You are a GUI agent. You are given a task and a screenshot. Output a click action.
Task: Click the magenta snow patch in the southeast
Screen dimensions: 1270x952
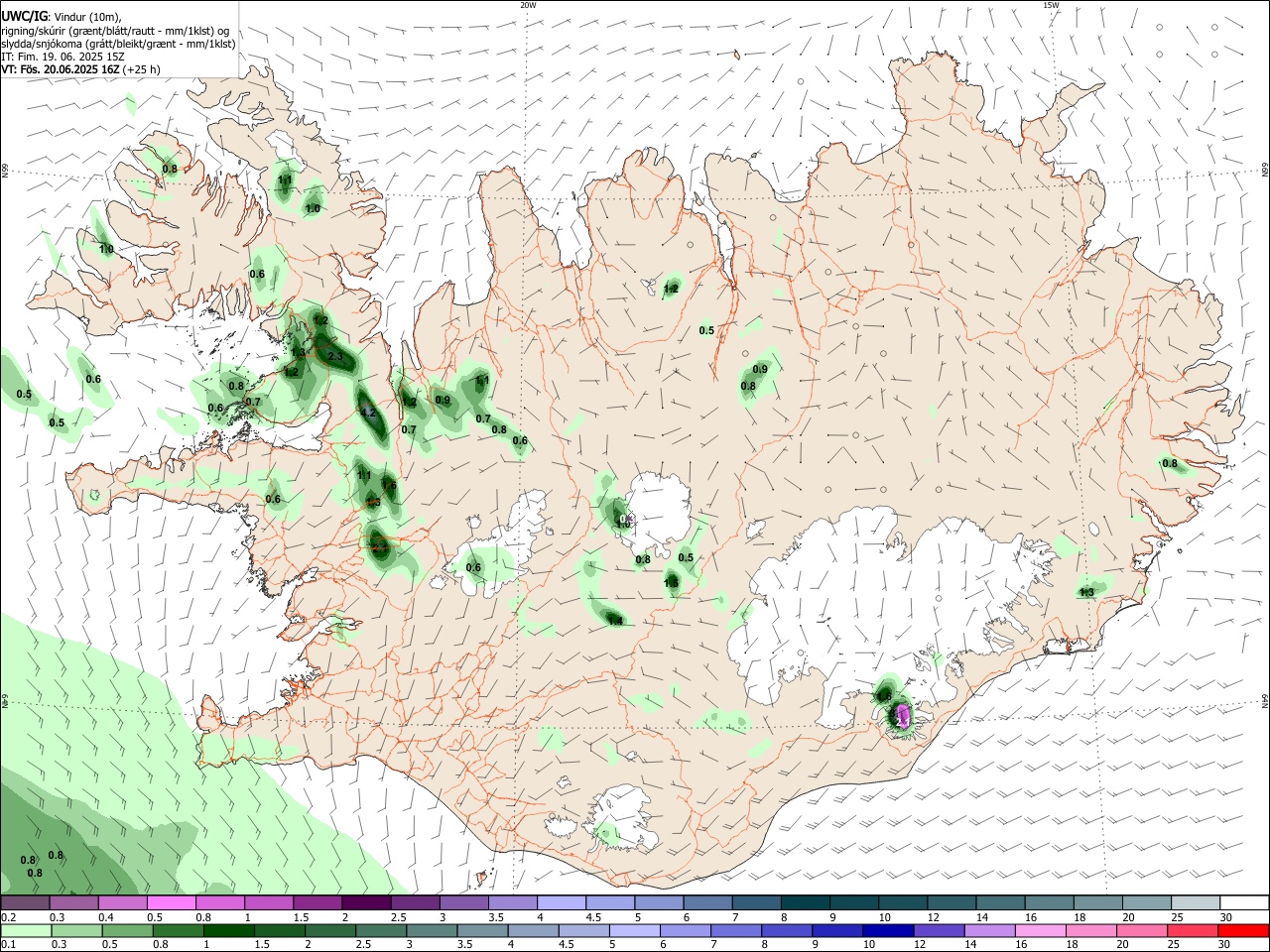[x=903, y=715]
